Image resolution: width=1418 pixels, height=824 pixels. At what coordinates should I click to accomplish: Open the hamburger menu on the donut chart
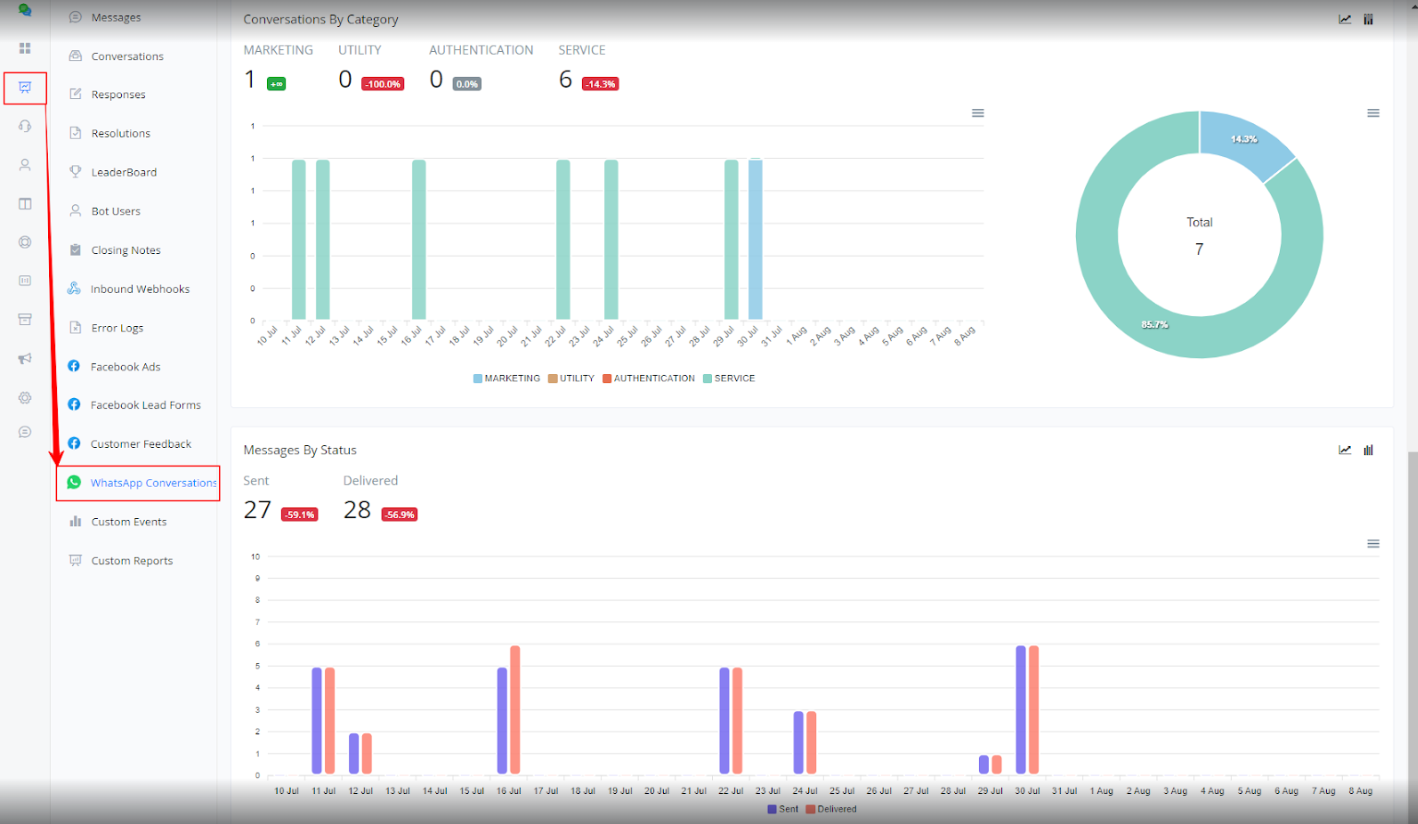1373,113
